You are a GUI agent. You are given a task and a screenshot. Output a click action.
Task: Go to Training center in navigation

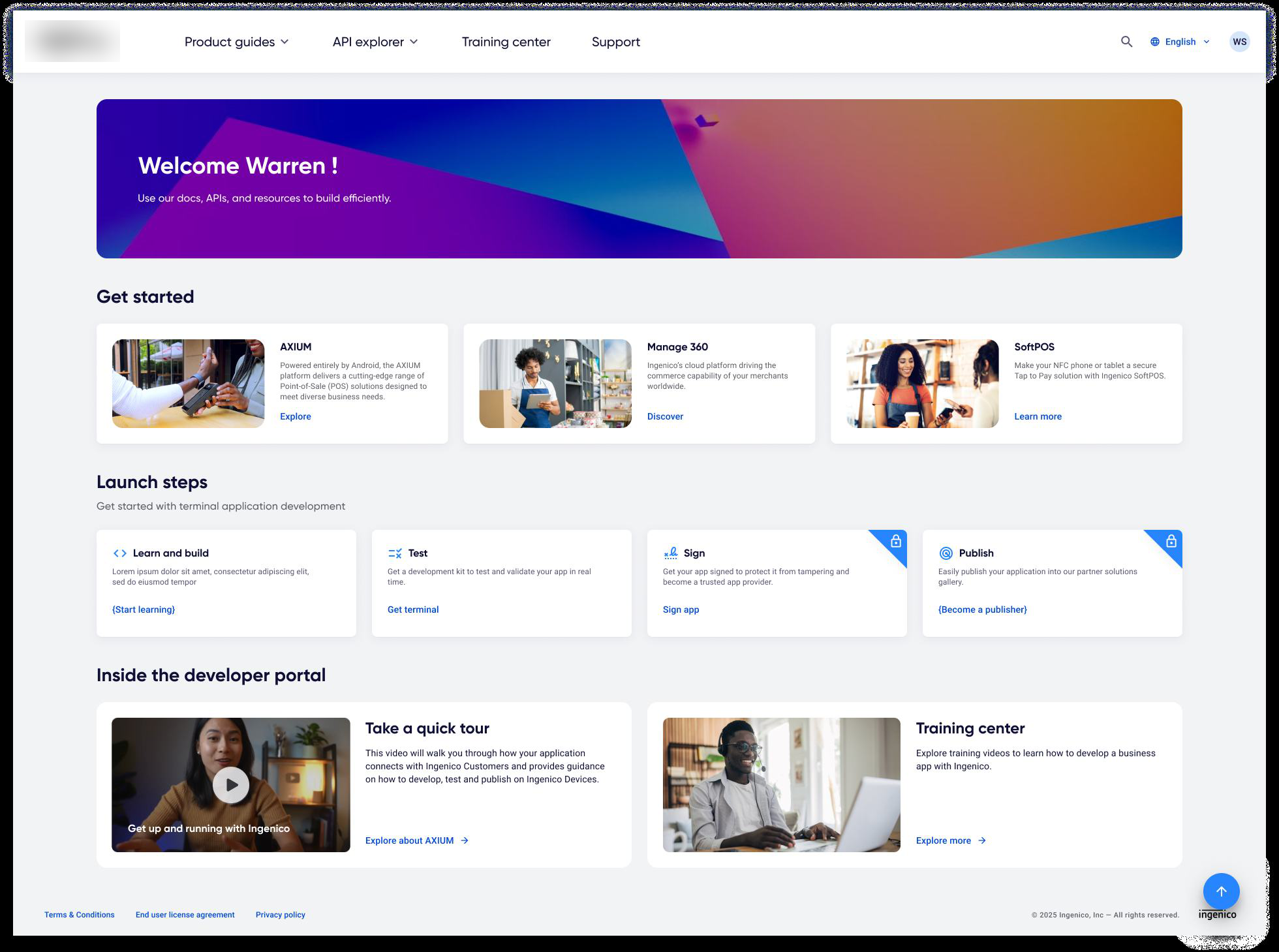[x=506, y=42]
